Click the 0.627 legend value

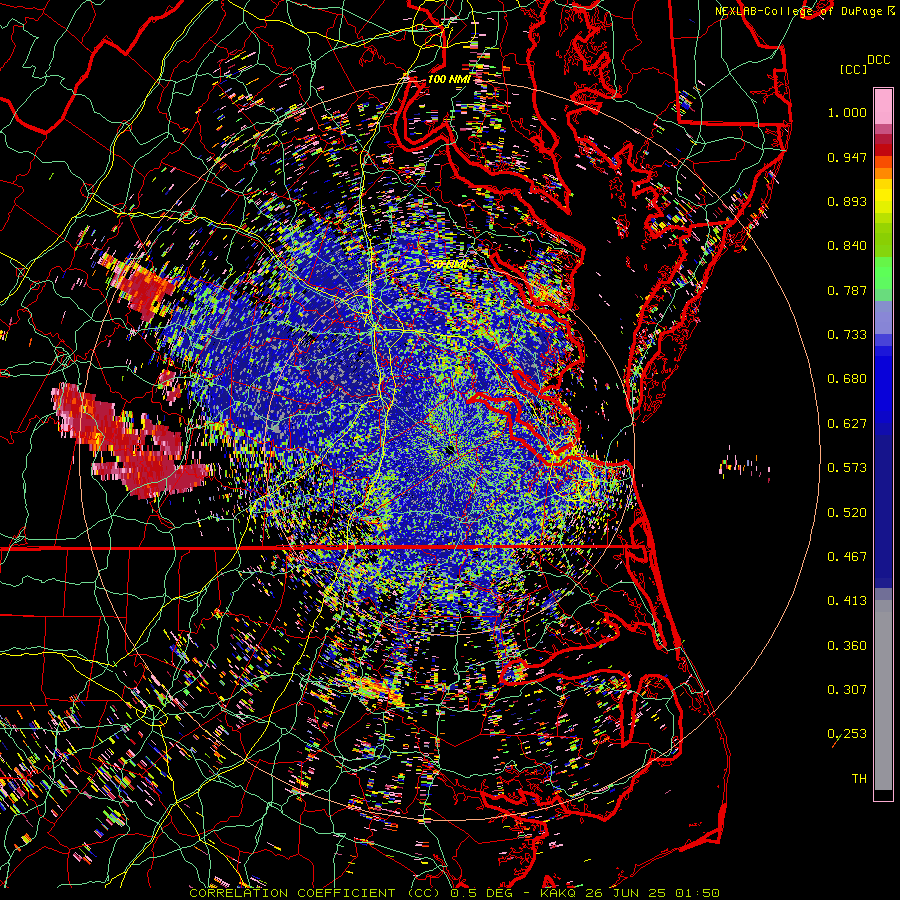[847, 424]
